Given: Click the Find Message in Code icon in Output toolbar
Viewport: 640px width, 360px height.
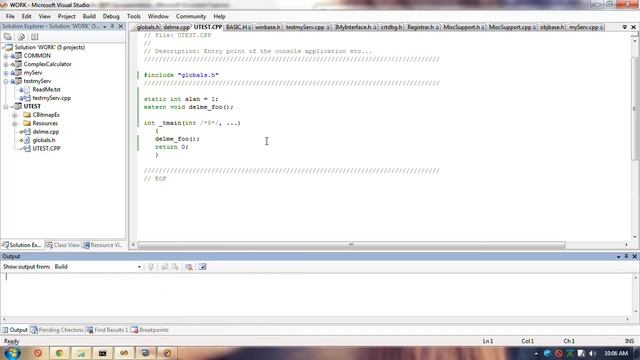Looking at the screenshot, I should [151, 267].
